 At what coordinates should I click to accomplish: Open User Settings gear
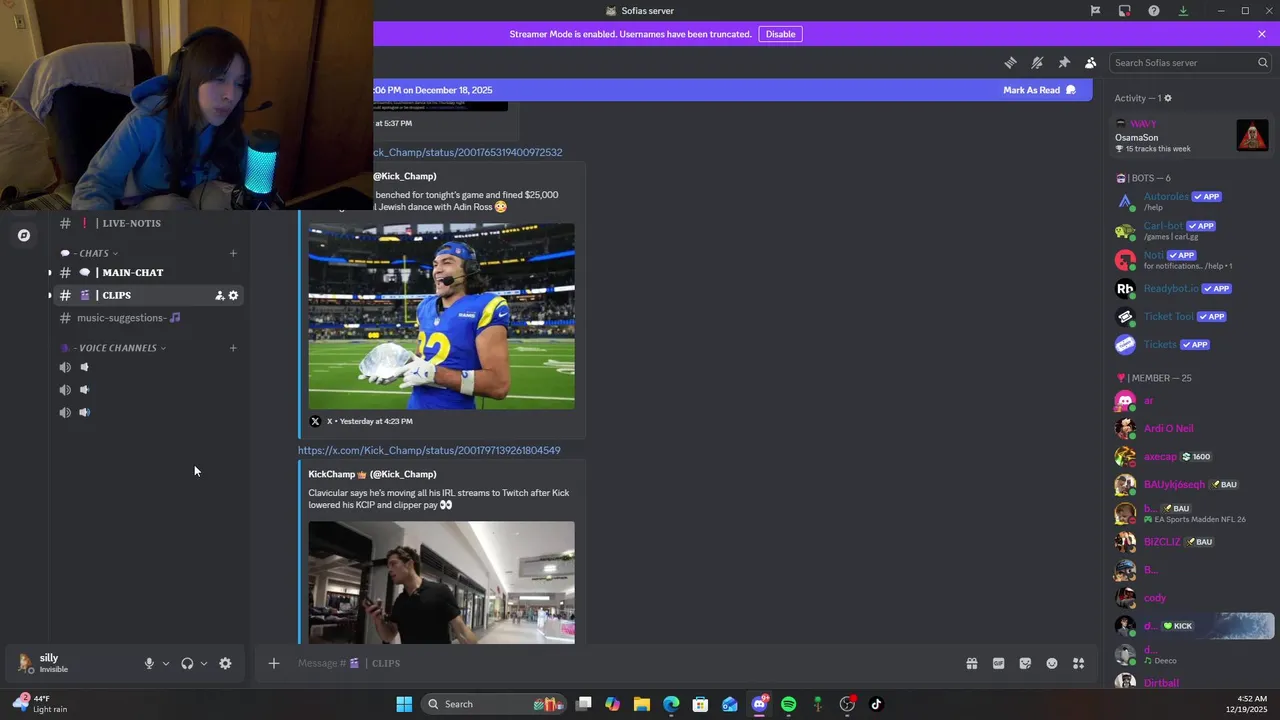coord(225,663)
